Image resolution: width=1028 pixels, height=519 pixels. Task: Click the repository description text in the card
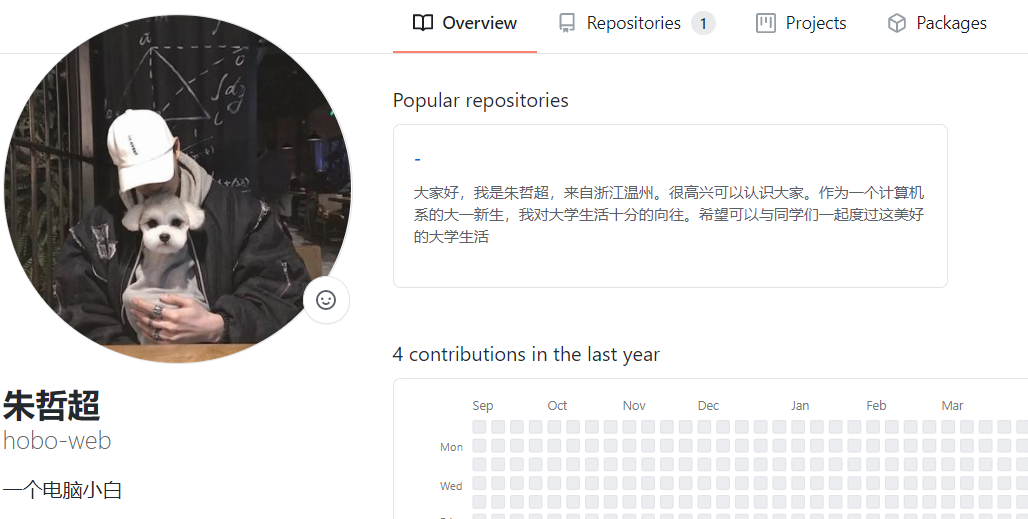(669, 214)
